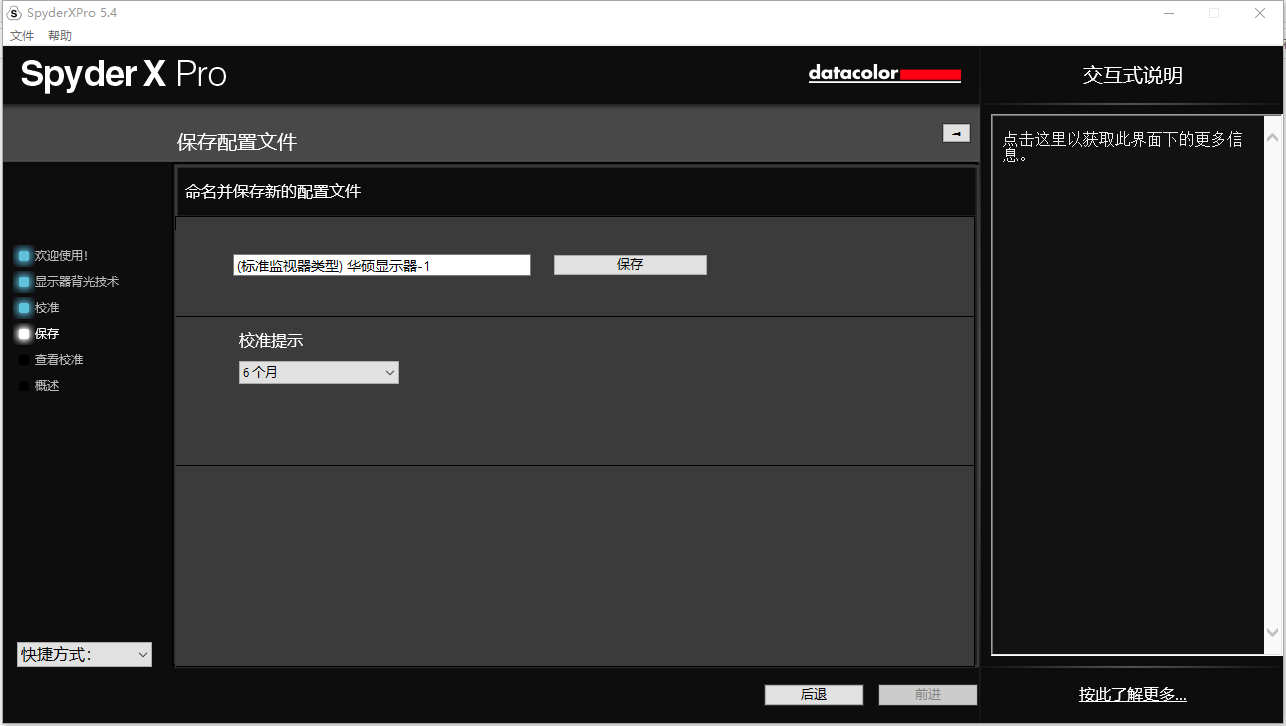Click the 校准提示 label
The image size is (1286, 726).
(271, 341)
